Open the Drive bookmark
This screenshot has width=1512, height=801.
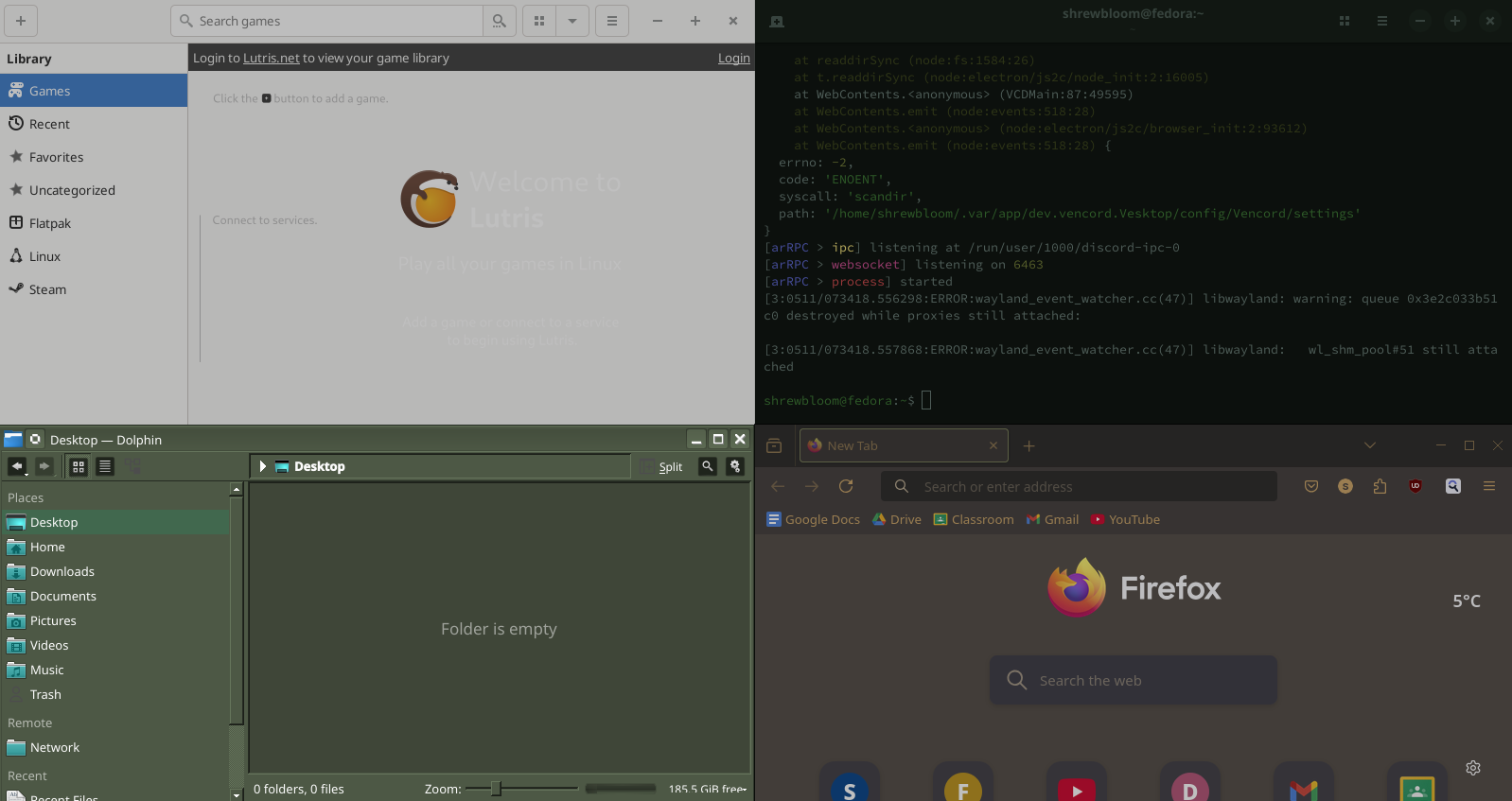click(897, 519)
